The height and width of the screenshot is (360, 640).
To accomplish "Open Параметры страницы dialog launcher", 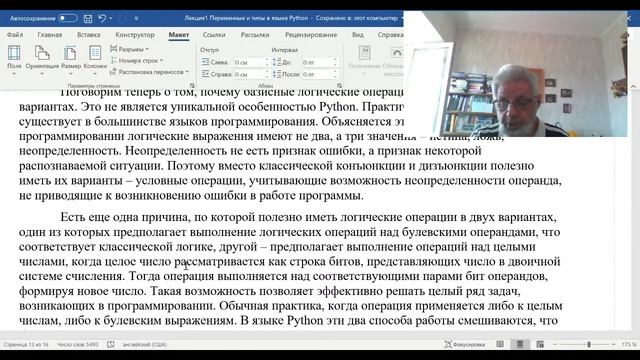I will (192, 86).
